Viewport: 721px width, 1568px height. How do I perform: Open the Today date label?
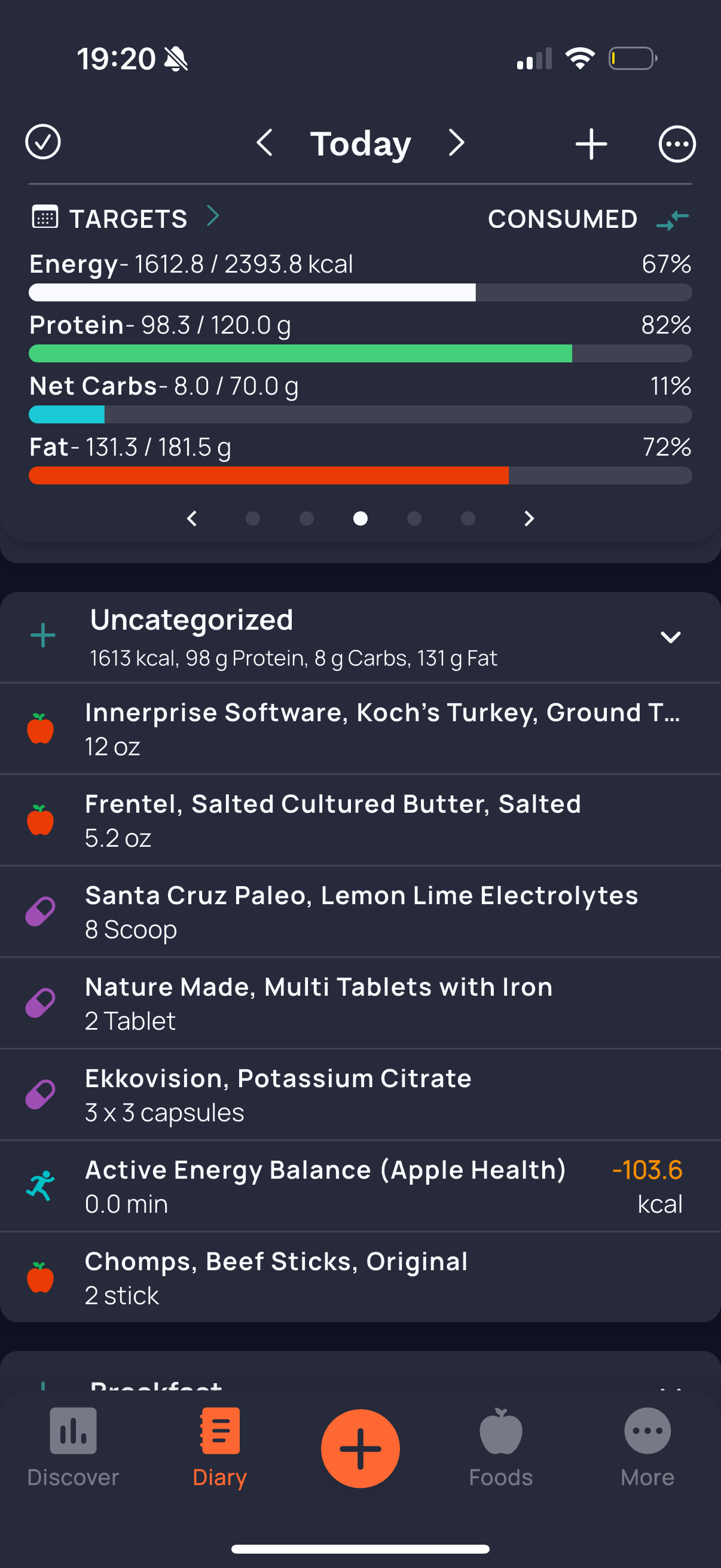[361, 144]
